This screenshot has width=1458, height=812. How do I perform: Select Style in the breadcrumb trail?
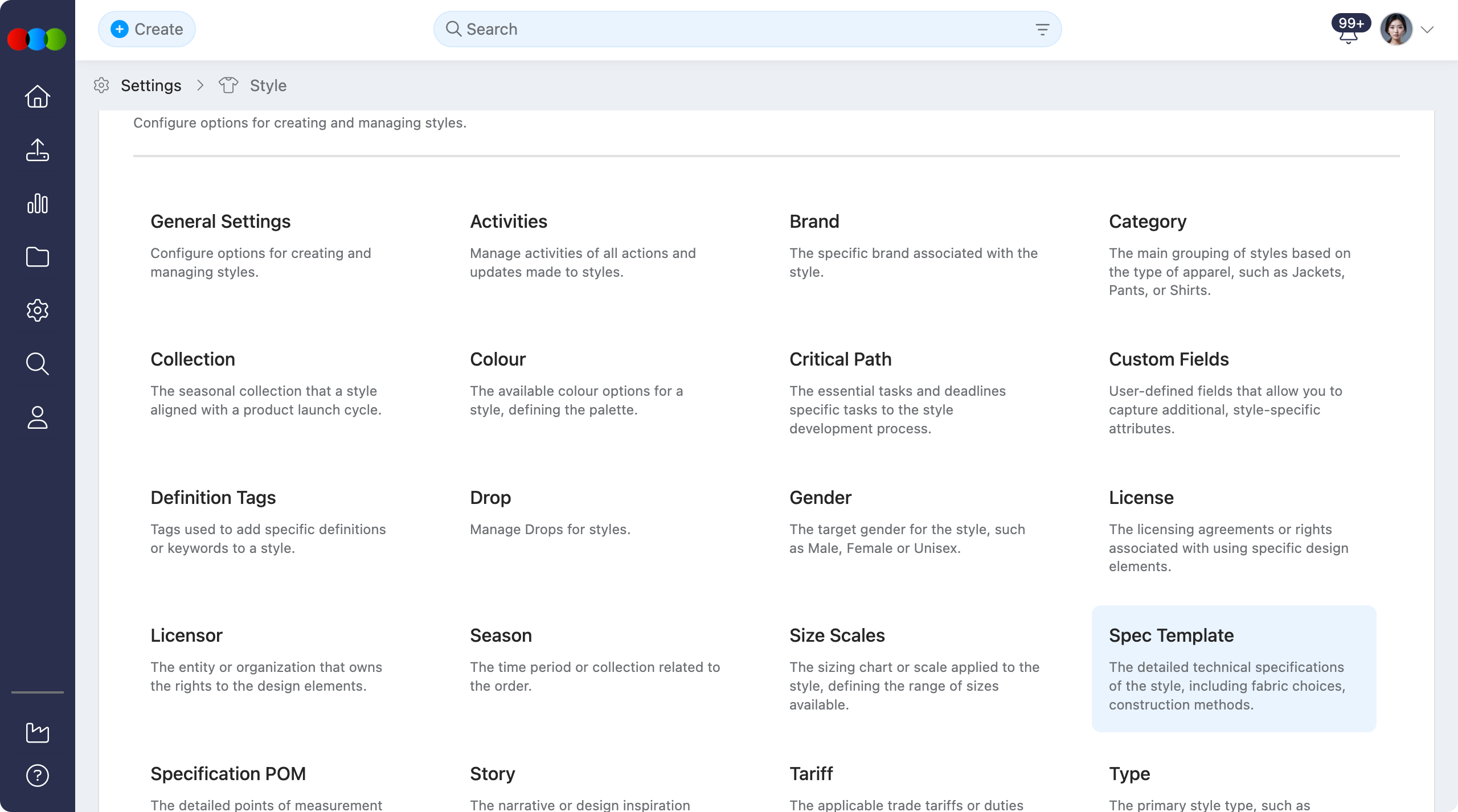pos(268,85)
